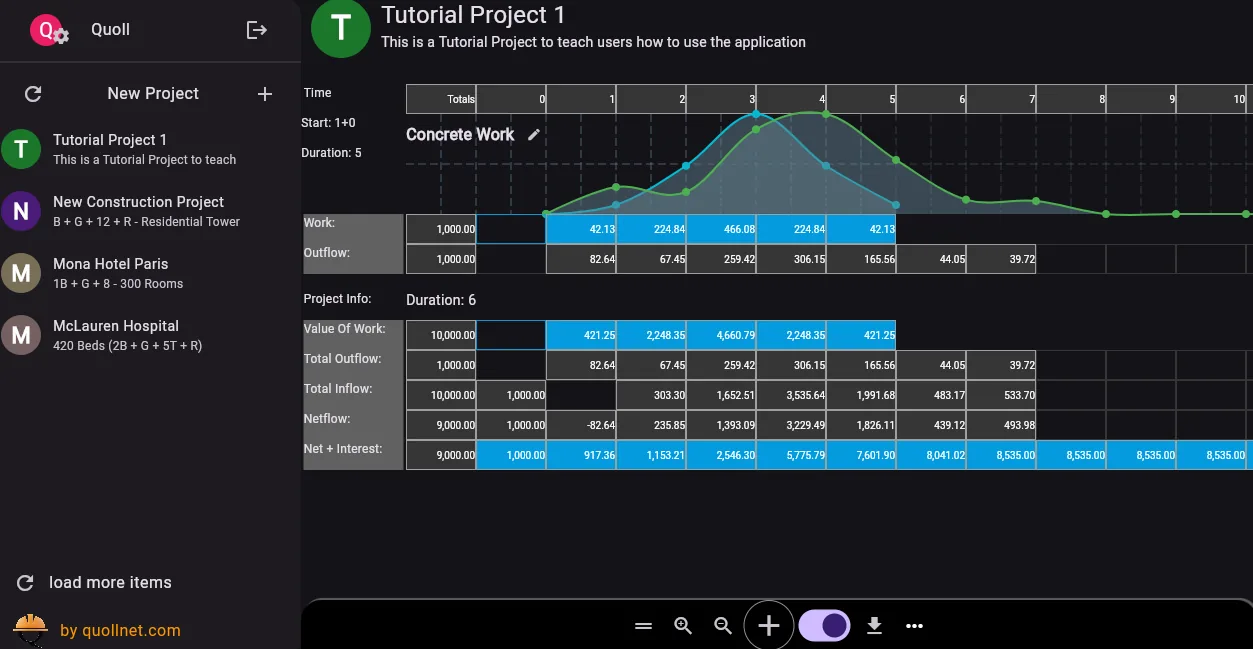Flip the purple toggle switch
The width and height of the screenshot is (1253, 649).
pyautogui.click(x=823, y=624)
